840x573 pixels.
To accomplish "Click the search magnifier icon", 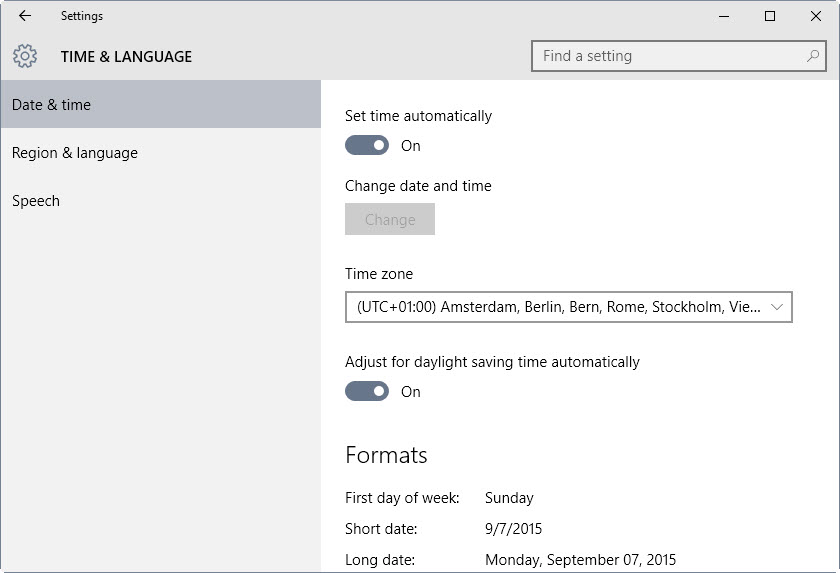I will tap(813, 56).
